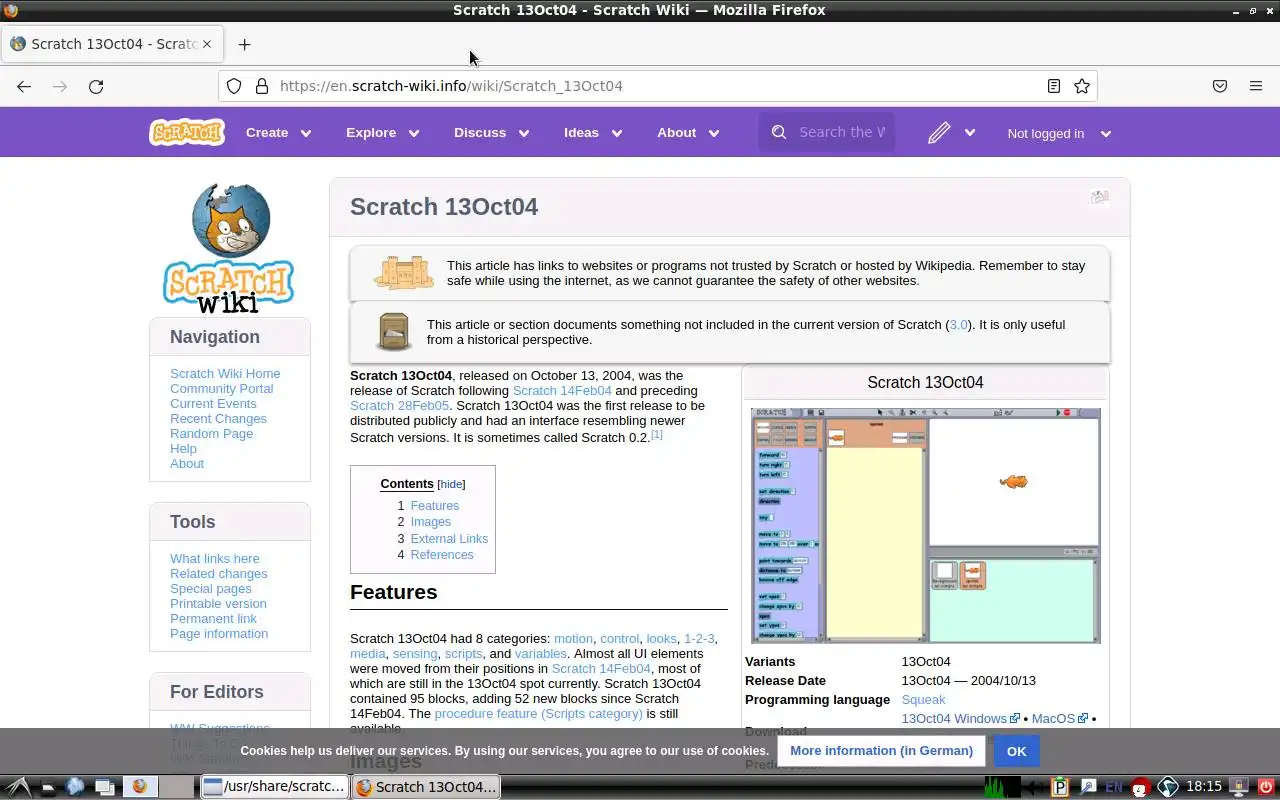
Task: Open Community Portal link
Action: coord(221,388)
